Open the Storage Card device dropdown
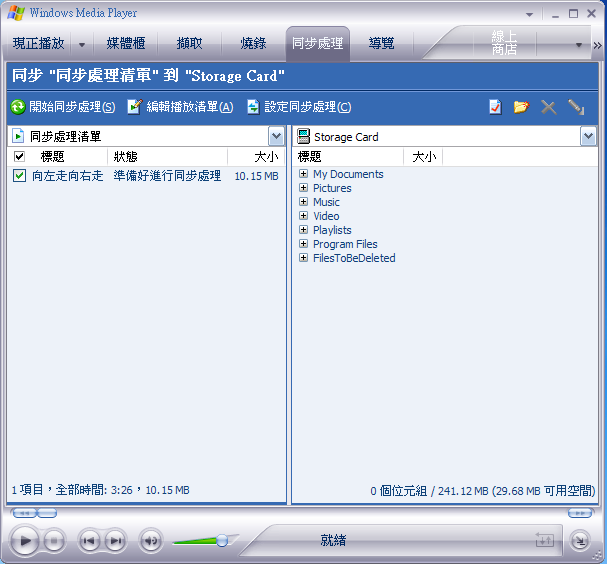Screen dimensions: 607x564 tap(588, 136)
